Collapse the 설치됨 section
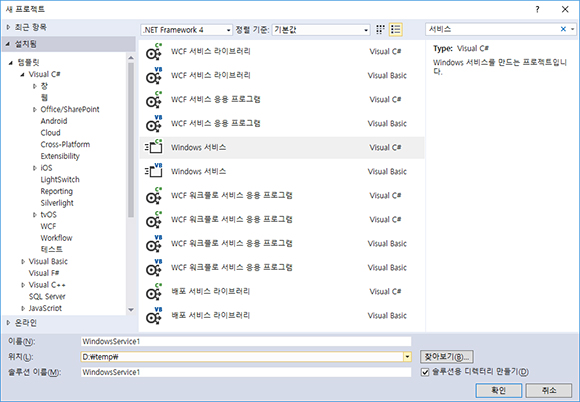 (x=8, y=44)
